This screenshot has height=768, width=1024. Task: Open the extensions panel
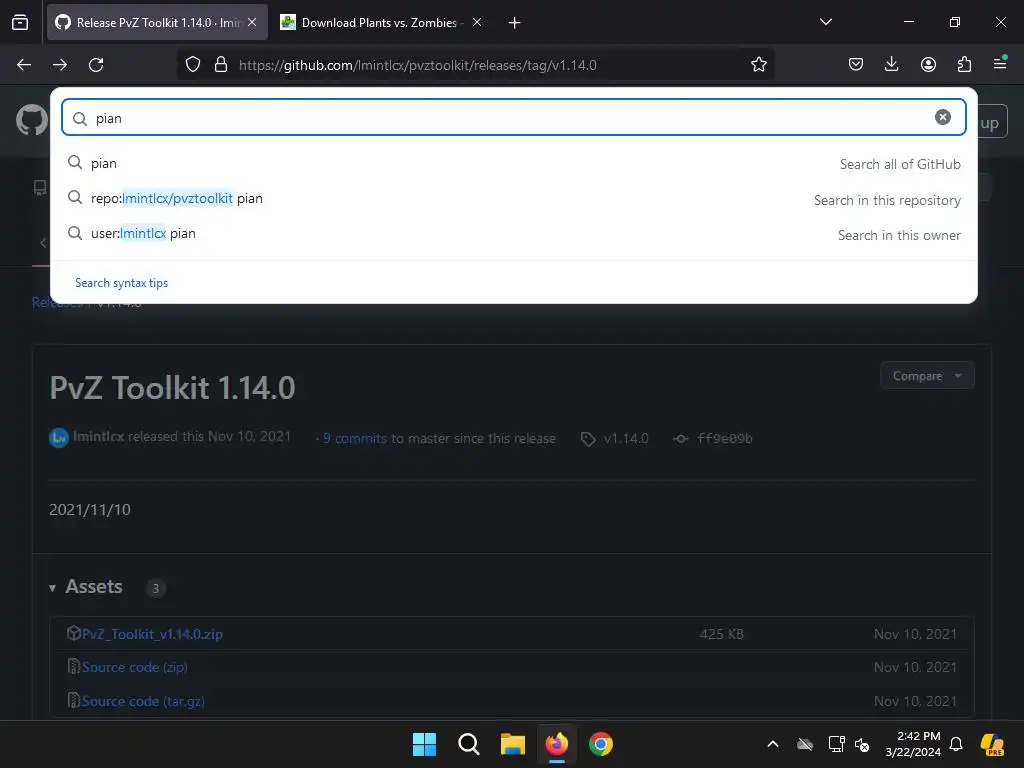tap(964, 64)
